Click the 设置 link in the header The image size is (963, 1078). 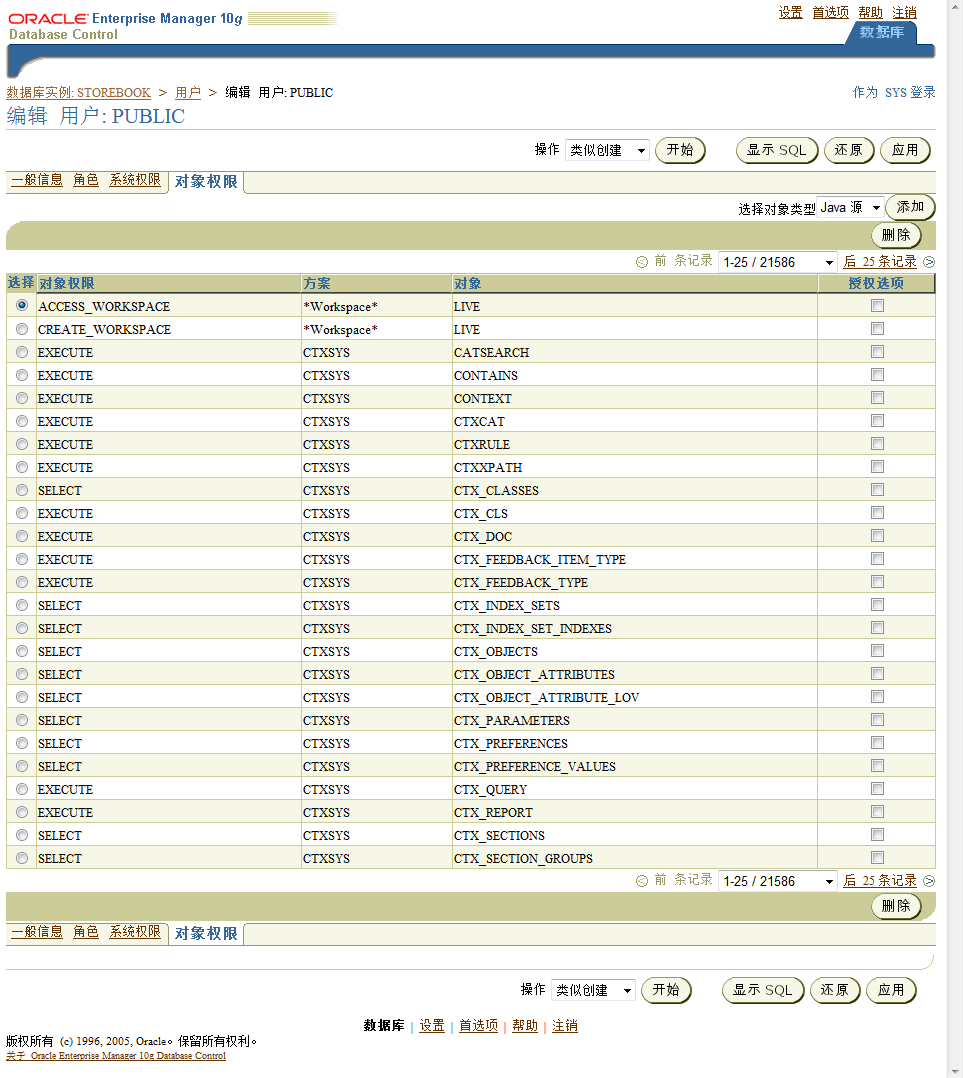(x=790, y=12)
